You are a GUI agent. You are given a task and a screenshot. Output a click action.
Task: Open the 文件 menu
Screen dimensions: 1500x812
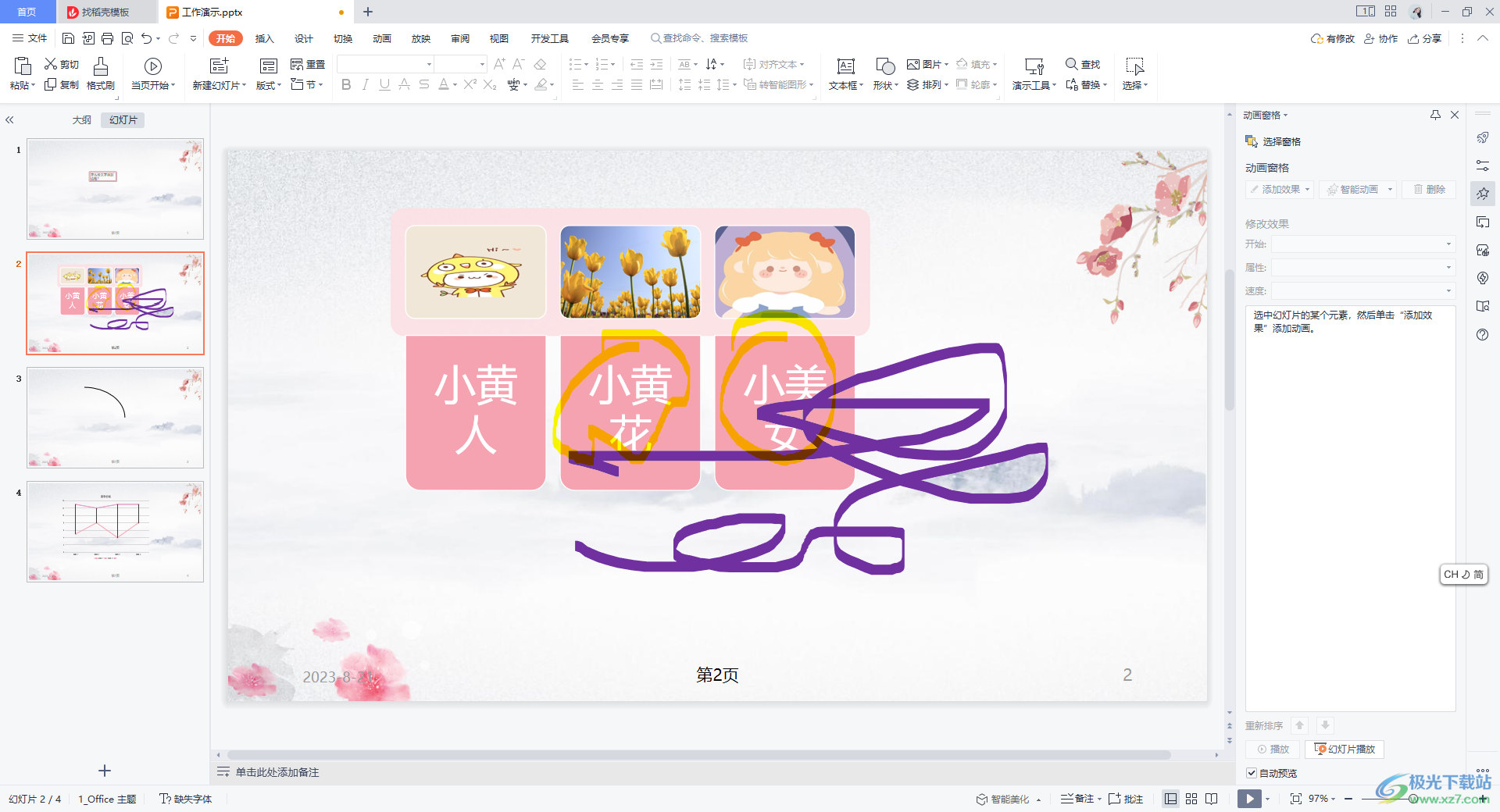(30, 38)
